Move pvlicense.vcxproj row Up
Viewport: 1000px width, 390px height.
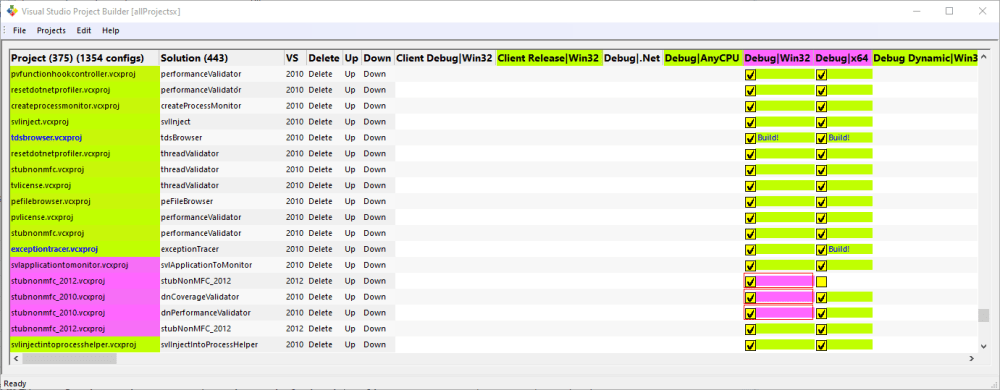[350, 217]
